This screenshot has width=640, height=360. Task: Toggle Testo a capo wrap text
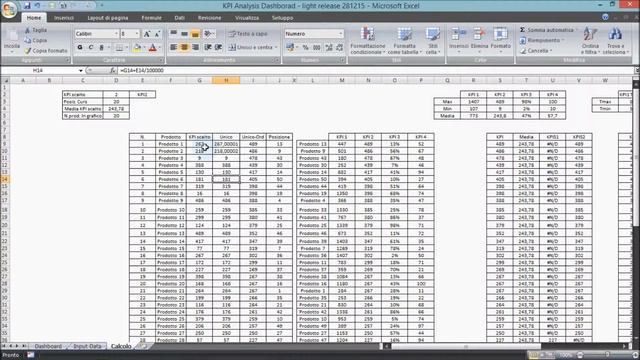coord(247,34)
